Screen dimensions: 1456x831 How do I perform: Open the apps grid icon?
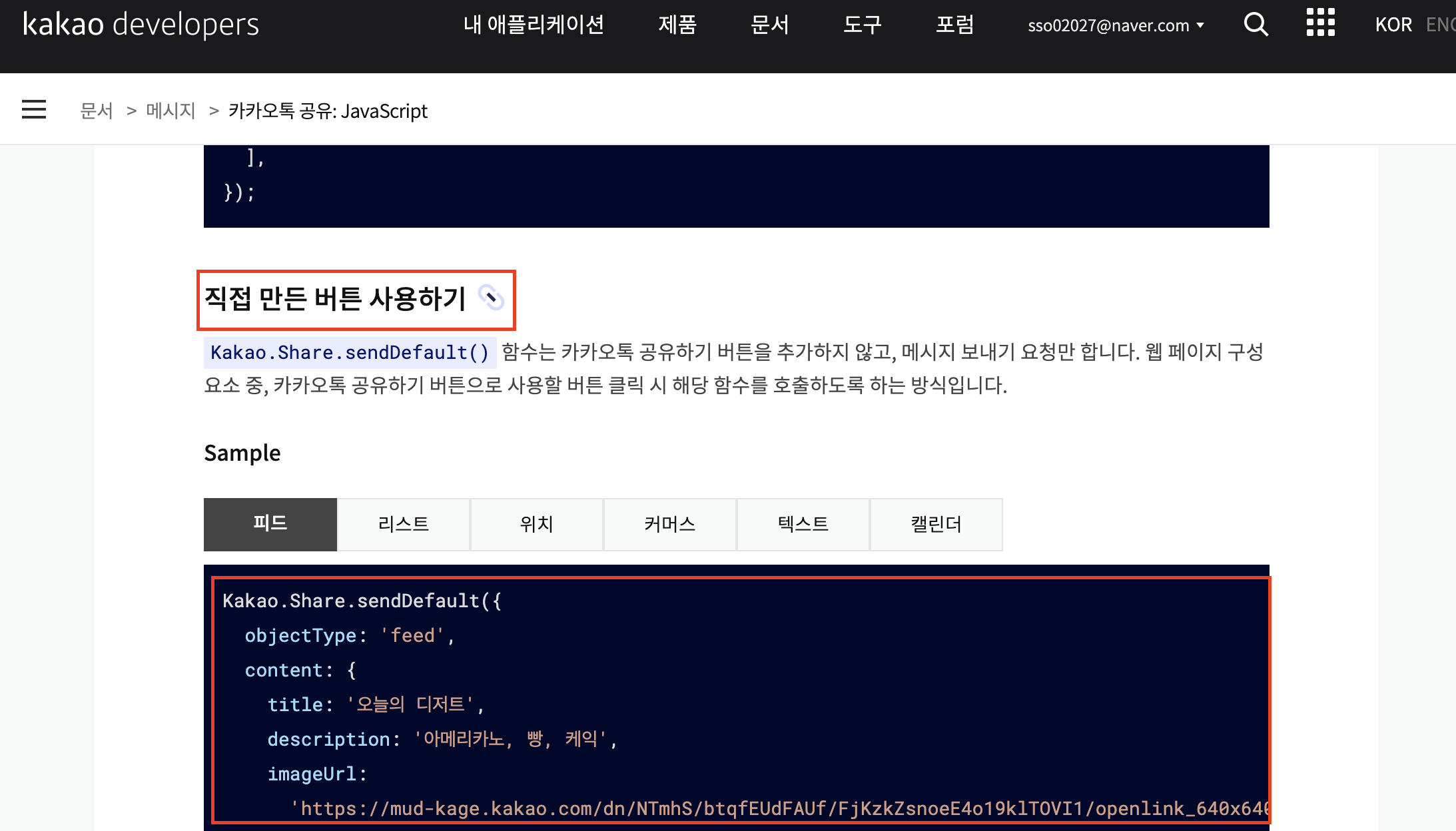(x=1320, y=23)
